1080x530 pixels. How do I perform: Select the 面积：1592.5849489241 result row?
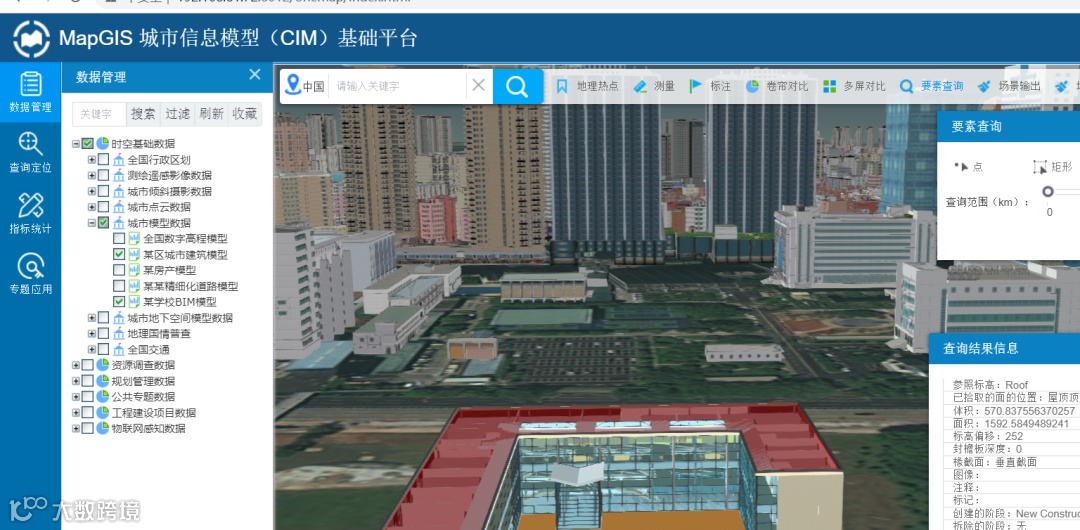click(1010, 423)
